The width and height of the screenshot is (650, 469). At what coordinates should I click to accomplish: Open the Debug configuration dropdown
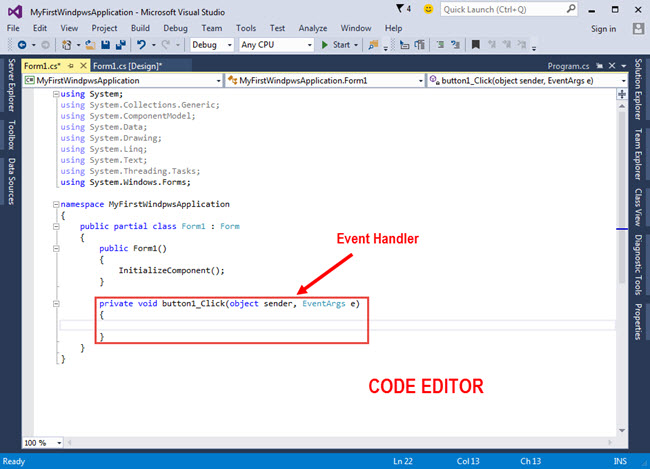coord(212,45)
